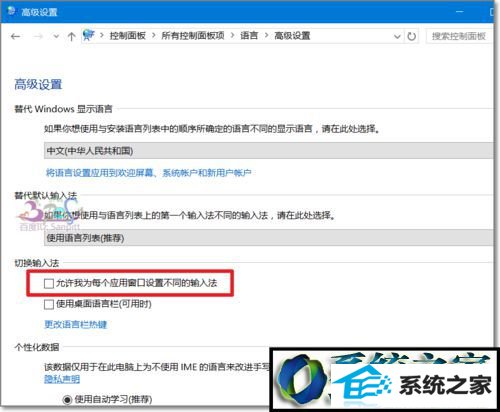
Task: Enable 允许我为每个应用窗口设置不同的输入法 checkbox
Action: 49,283
